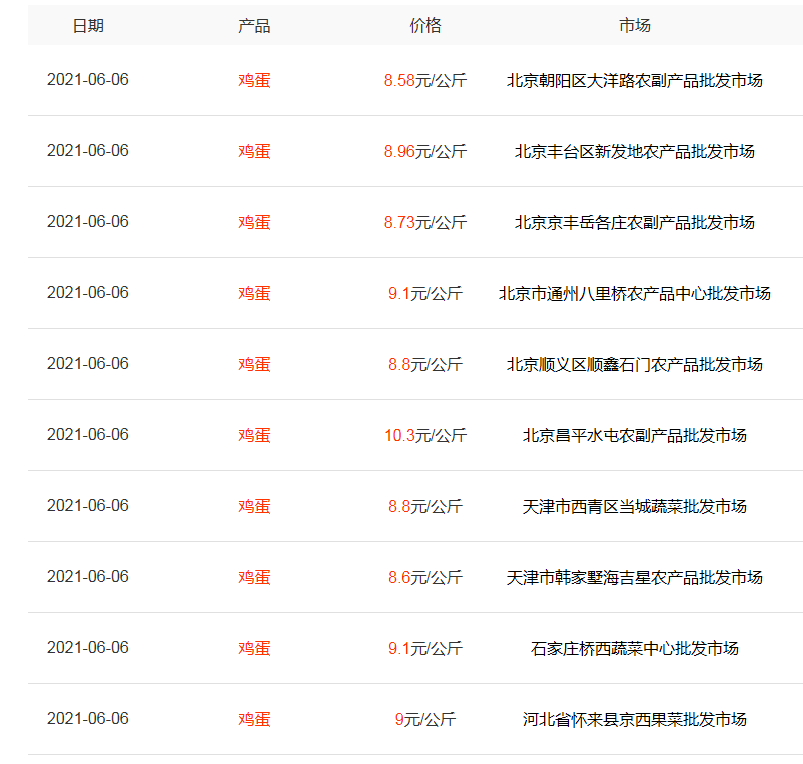Select market 北京丰台区新发地农产品批发市场
Viewport: 803px width, 764px height.
tap(635, 152)
